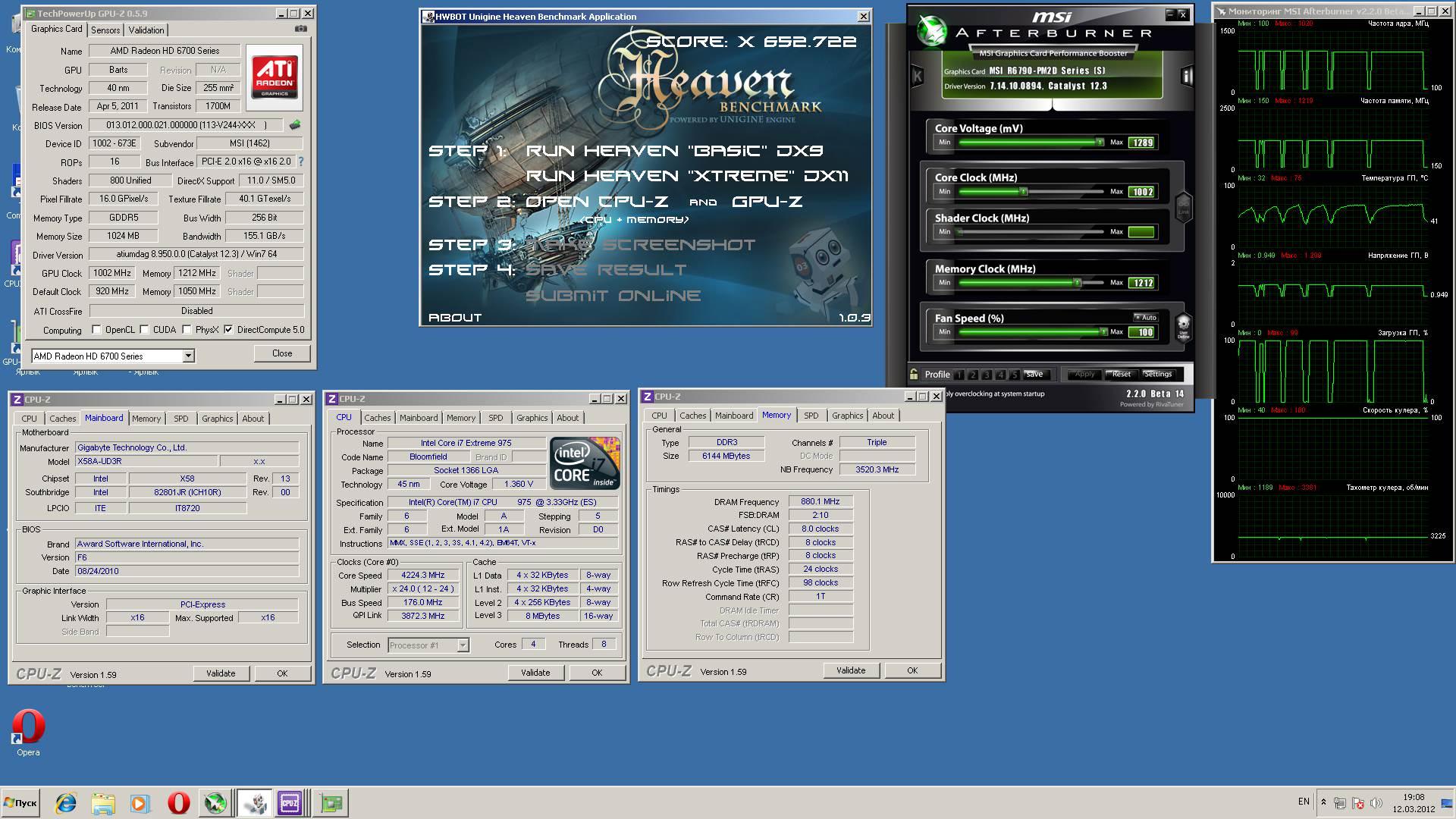Click the Memory Clock value field 1212
Viewport: 1456px width, 819px height.
click(1141, 283)
